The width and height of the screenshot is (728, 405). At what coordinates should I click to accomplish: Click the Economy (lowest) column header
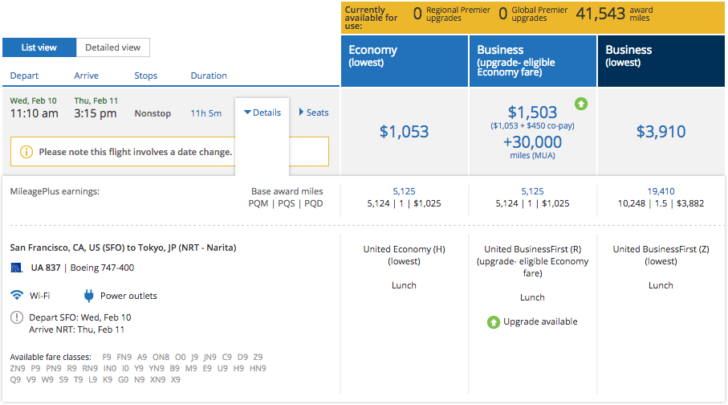(x=404, y=61)
